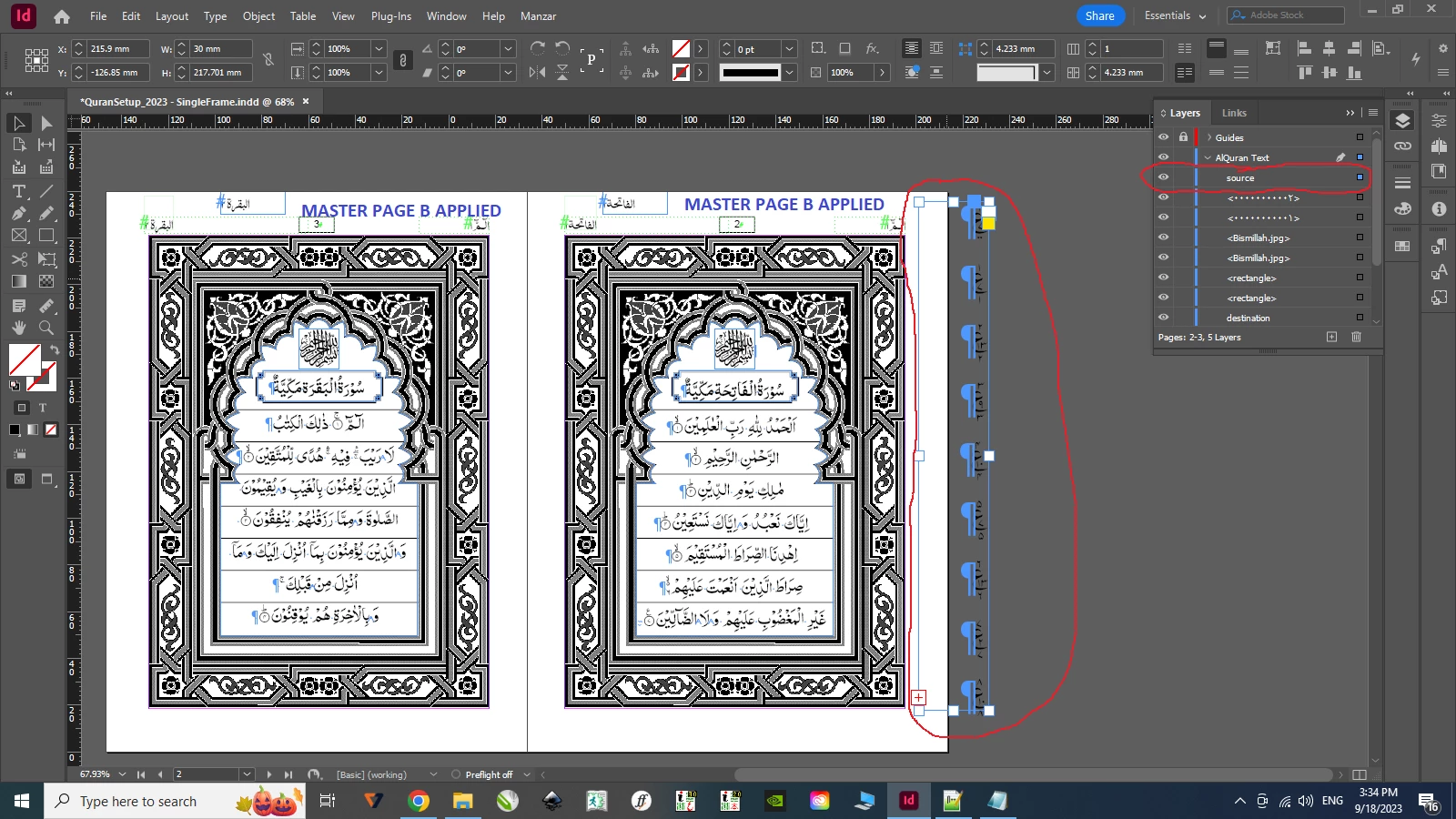
Task: Select the Direct Selection tool
Action: click(46, 123)
